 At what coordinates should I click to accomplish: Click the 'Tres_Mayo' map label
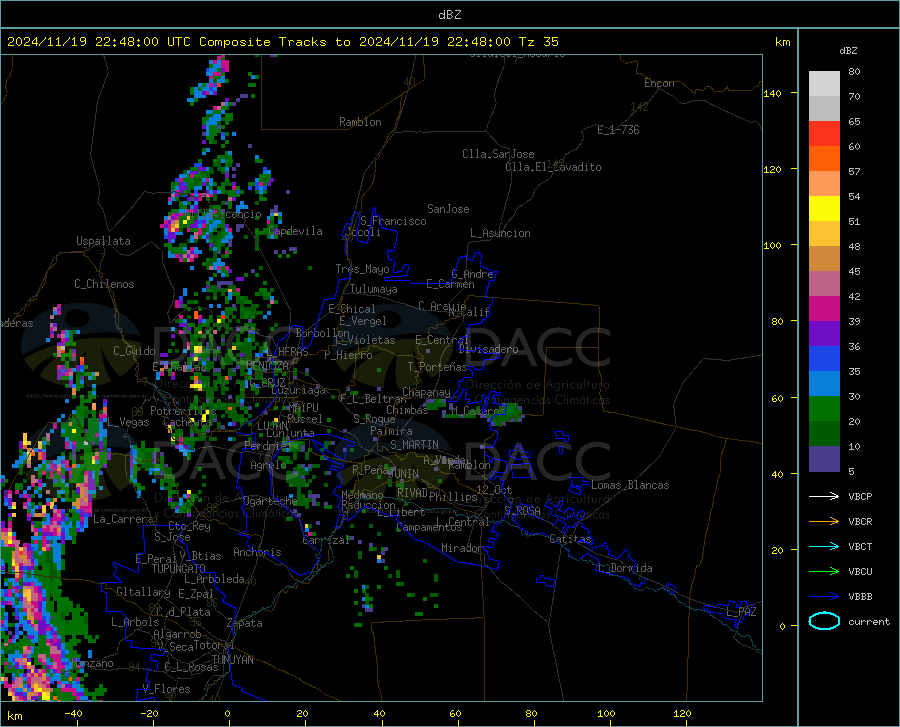tap(362, 269)
